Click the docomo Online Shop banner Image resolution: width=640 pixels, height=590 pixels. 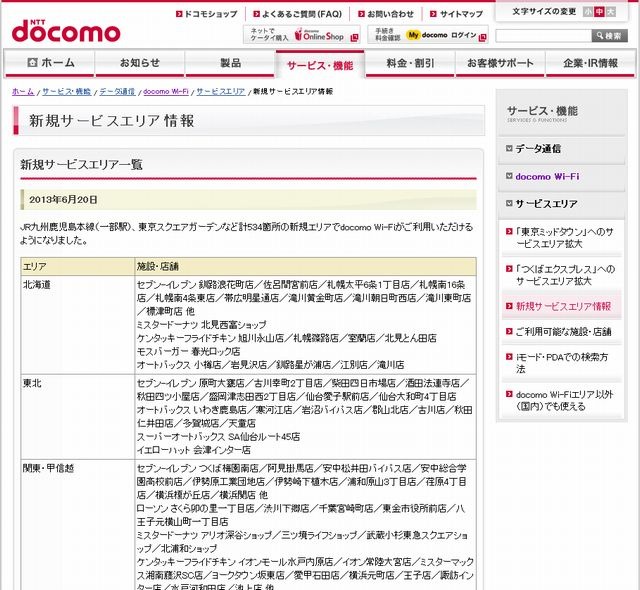point(302,34)
